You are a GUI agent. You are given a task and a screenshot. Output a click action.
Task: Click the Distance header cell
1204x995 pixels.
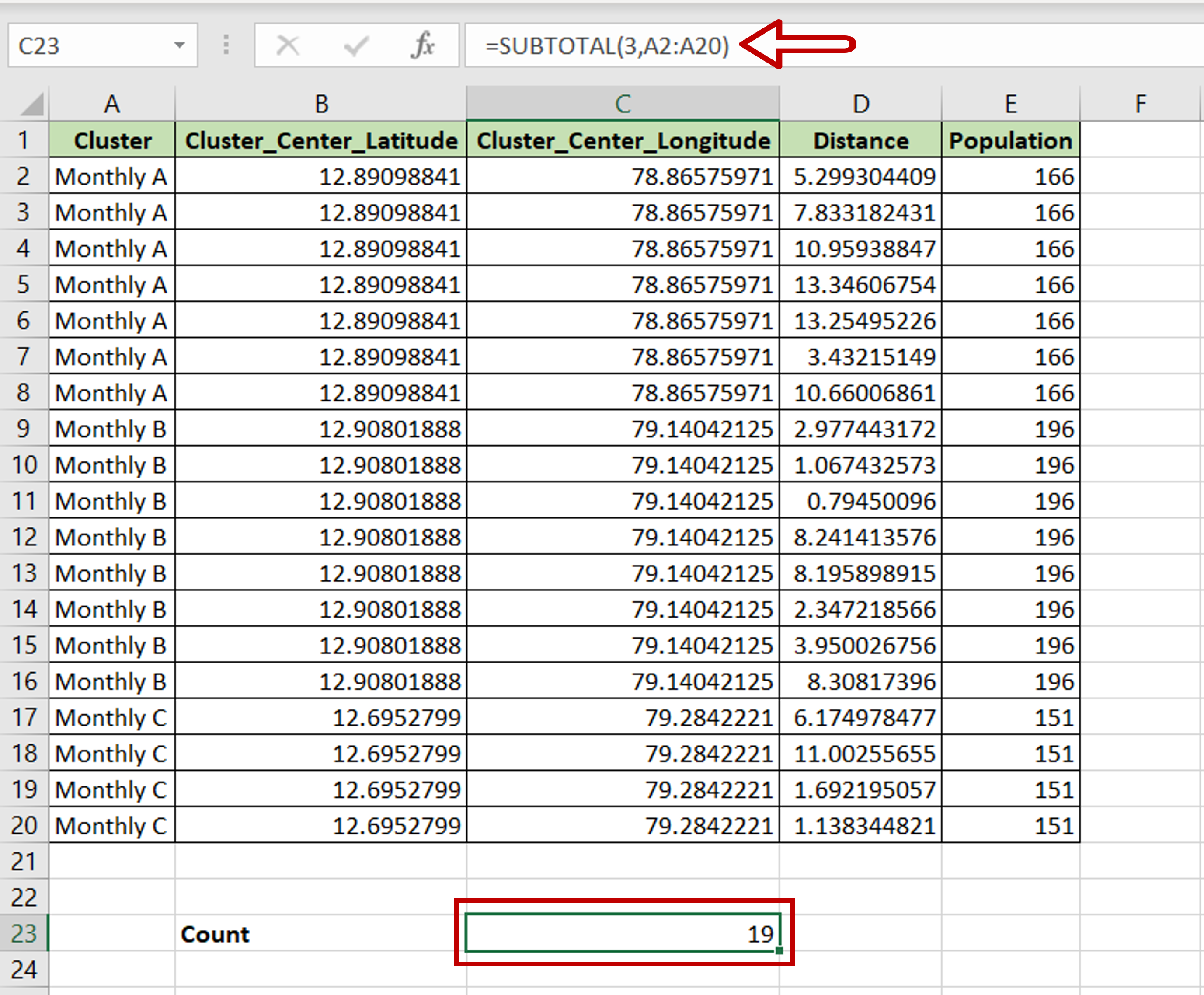[860, 140]
